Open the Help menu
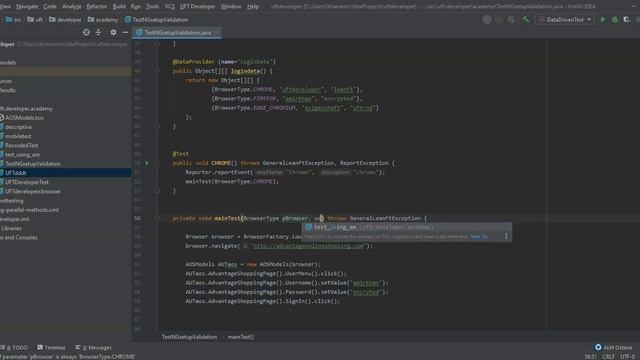The height and width of the screenshot is (360, 640). [x=253, y=7]
